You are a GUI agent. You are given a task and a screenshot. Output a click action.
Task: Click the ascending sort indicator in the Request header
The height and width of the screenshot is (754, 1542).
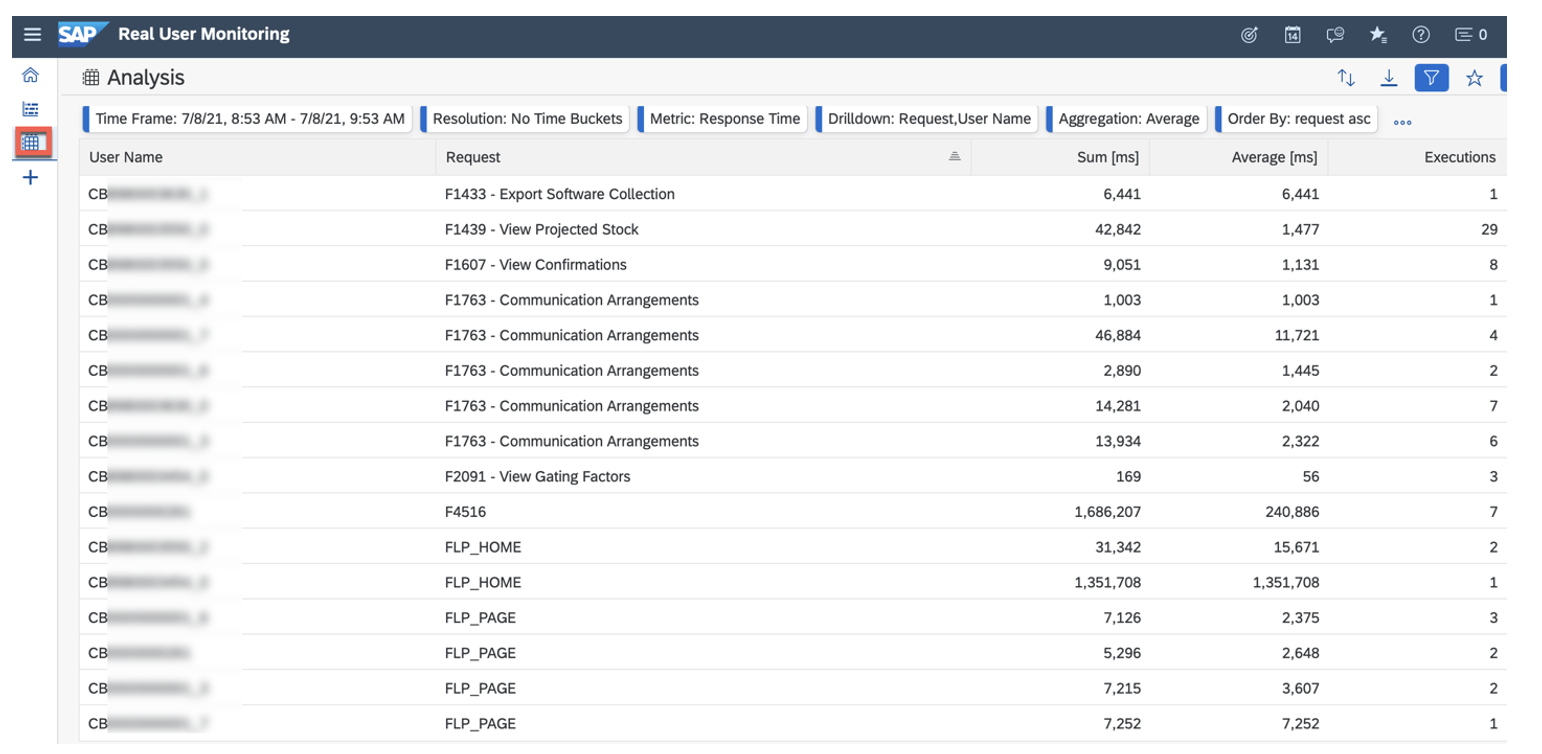(954, 157)
